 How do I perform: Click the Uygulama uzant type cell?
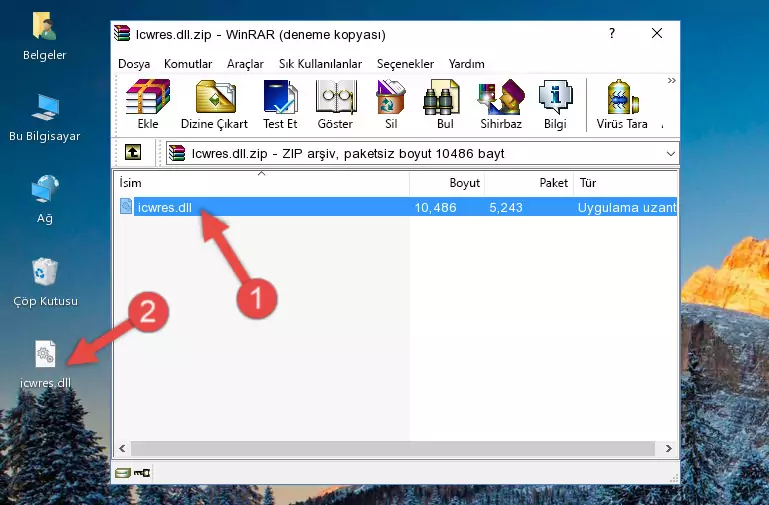(627, 208)
